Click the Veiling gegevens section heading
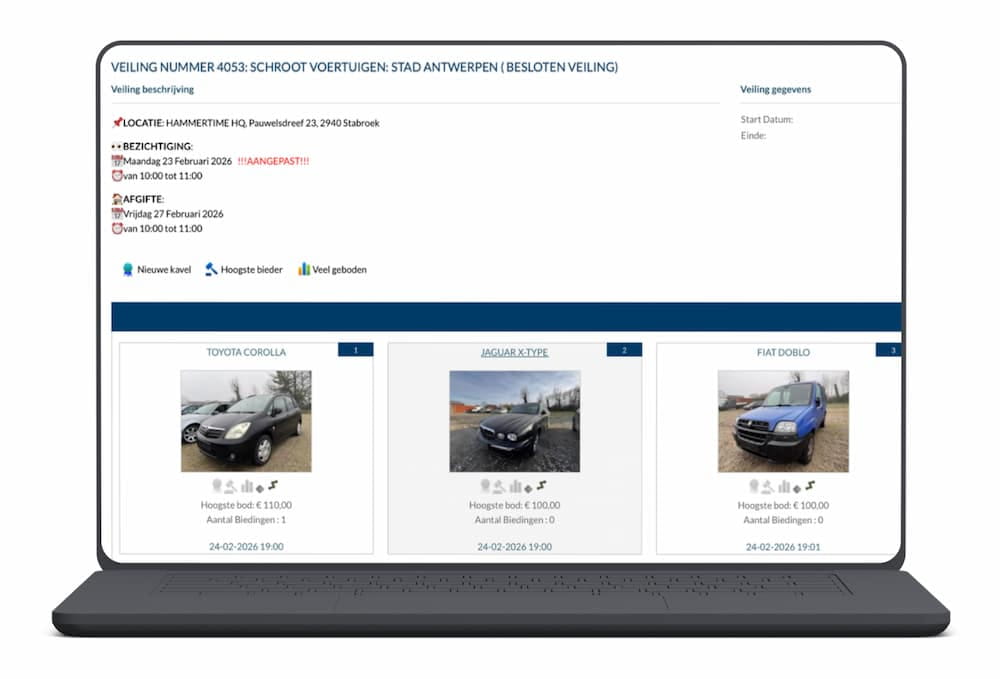The image size is (1000, 679). pyautogui.click(x=776, y=89)
